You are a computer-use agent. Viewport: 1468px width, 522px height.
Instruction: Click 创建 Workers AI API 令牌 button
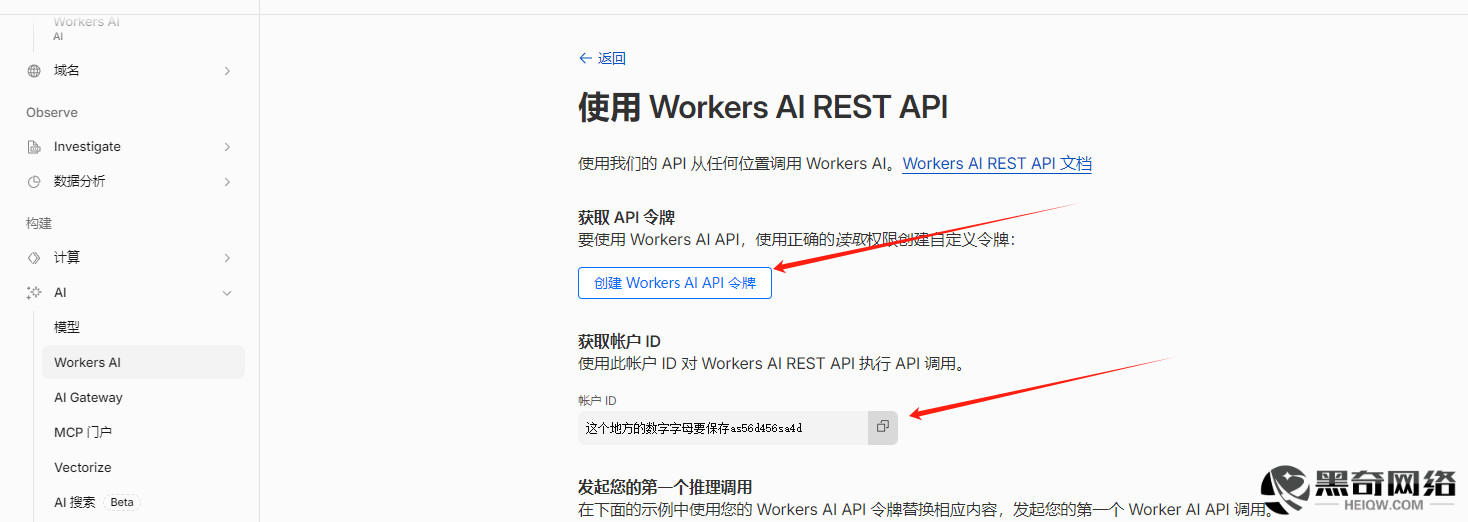click(675, 283)
